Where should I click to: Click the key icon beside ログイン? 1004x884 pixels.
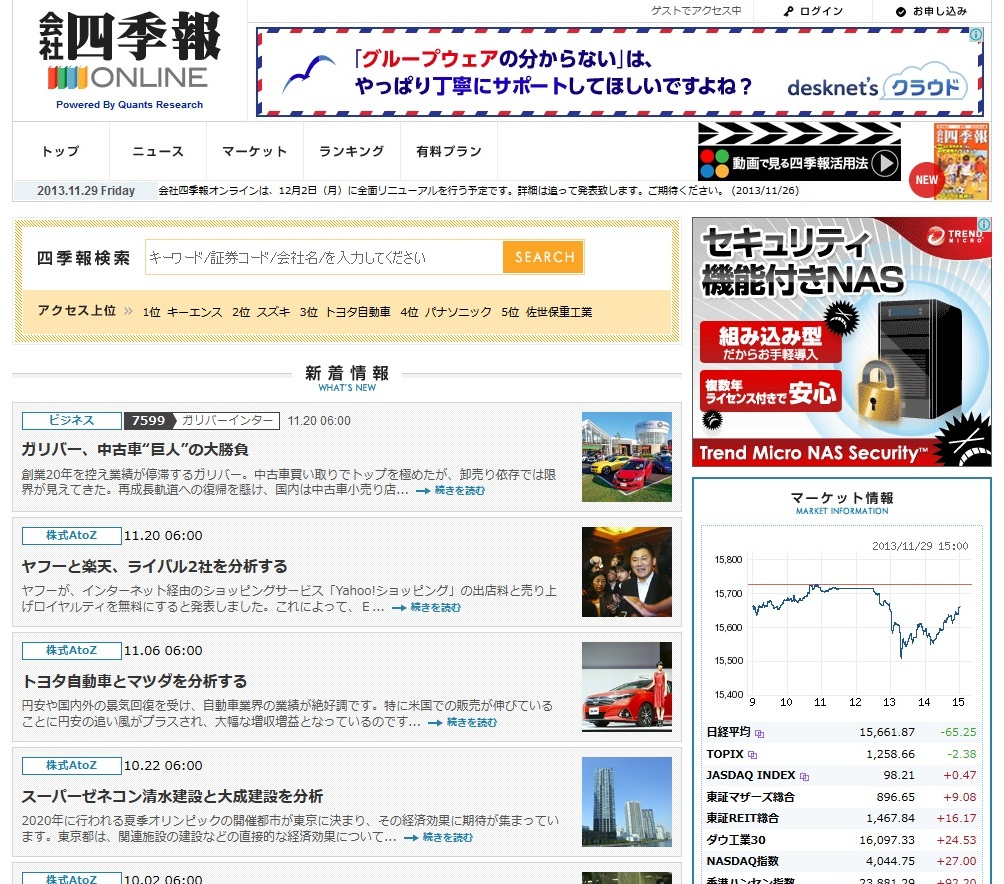(788, 11)
